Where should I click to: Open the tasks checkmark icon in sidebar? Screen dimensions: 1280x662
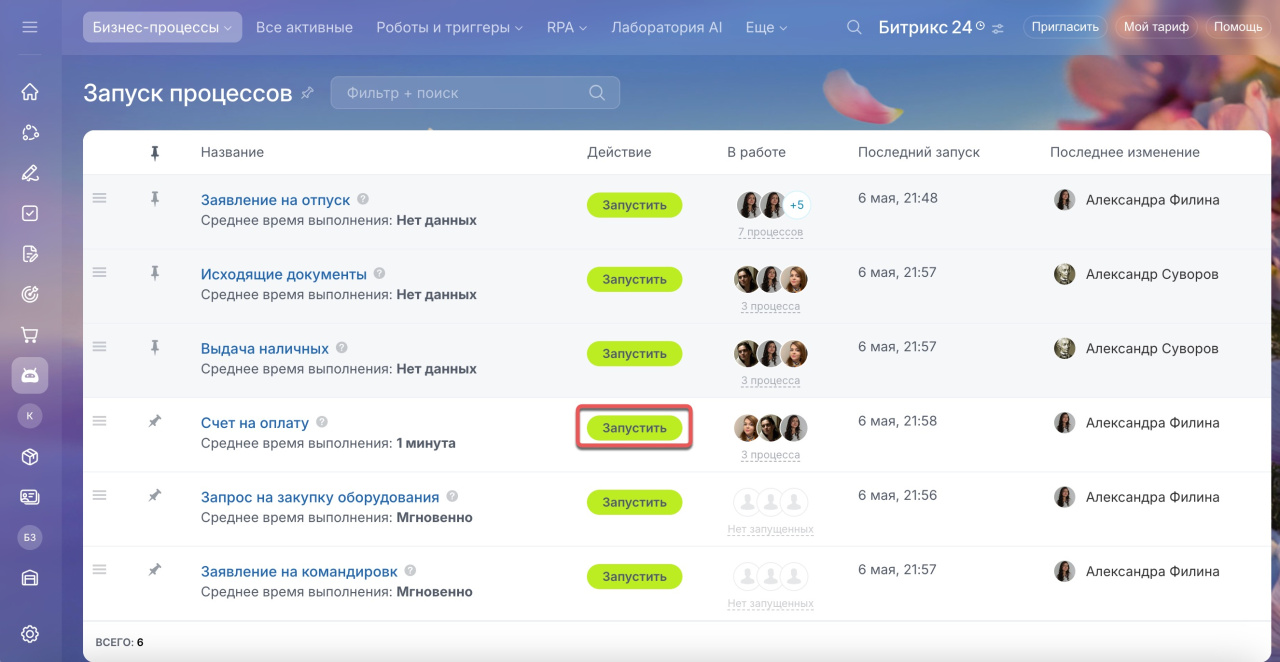point(30,213)
